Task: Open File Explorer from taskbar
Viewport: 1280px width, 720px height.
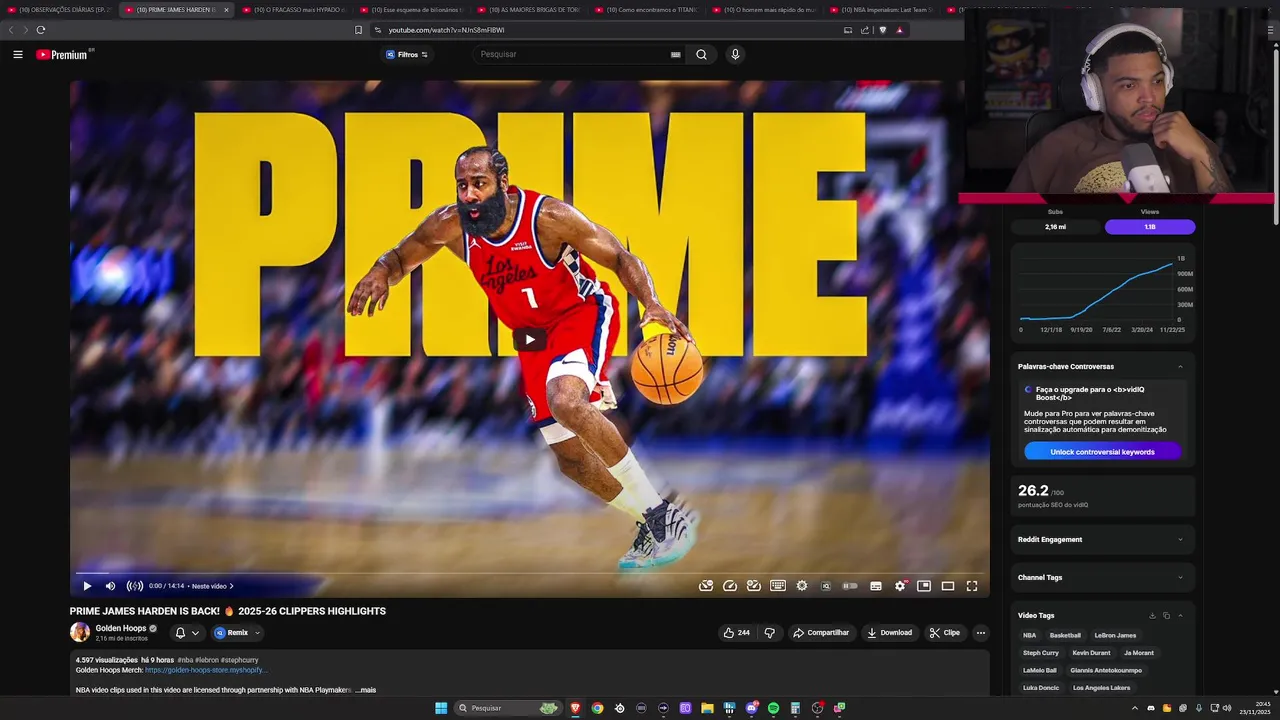Action: click(707, 708)
